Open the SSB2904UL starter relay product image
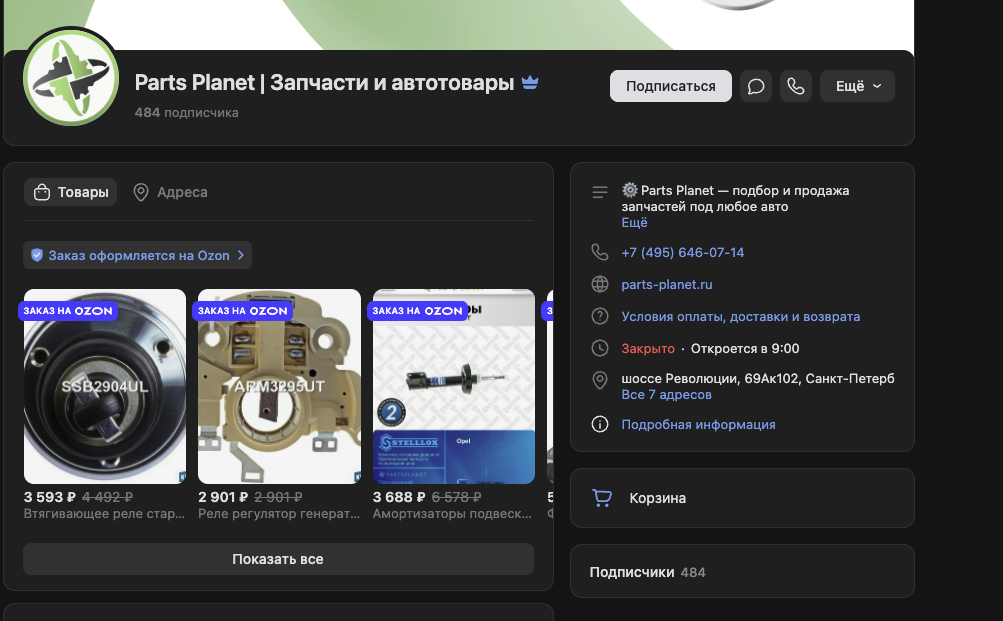The width and height of the screenshot is (1003, 621). click(x=105, y=386)
